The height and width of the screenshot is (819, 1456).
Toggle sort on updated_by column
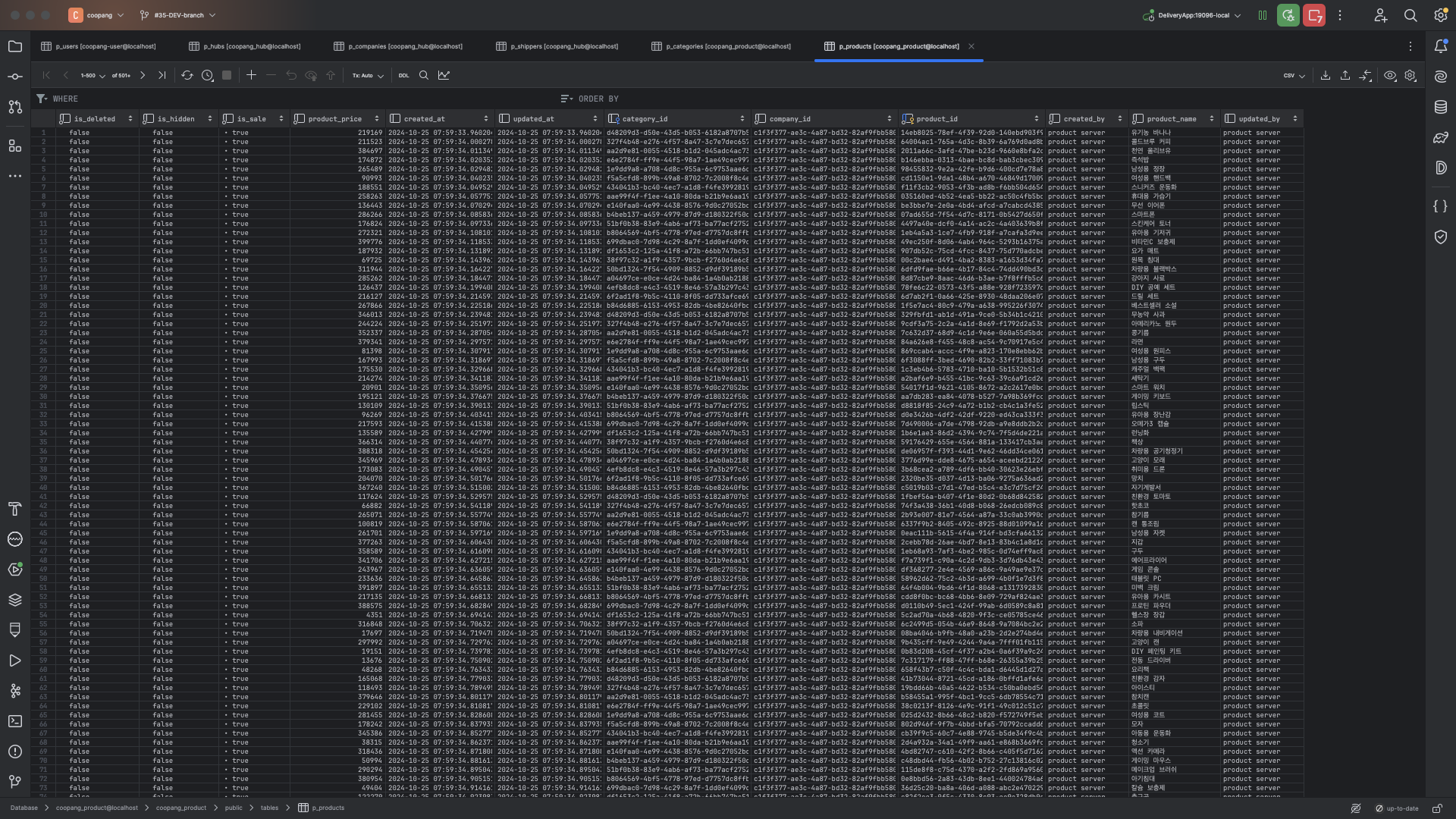(1295, 119)
